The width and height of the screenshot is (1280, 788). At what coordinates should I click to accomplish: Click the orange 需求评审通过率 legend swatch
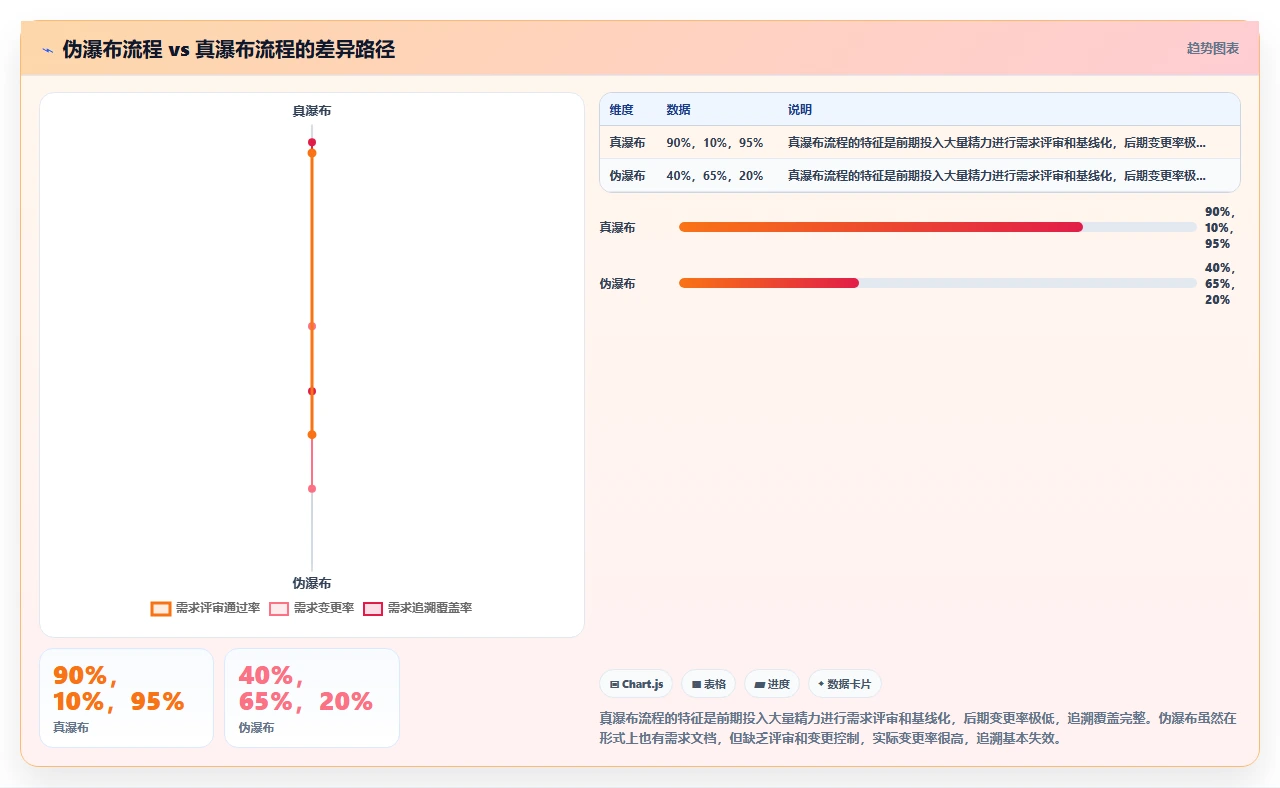point(161,608)
